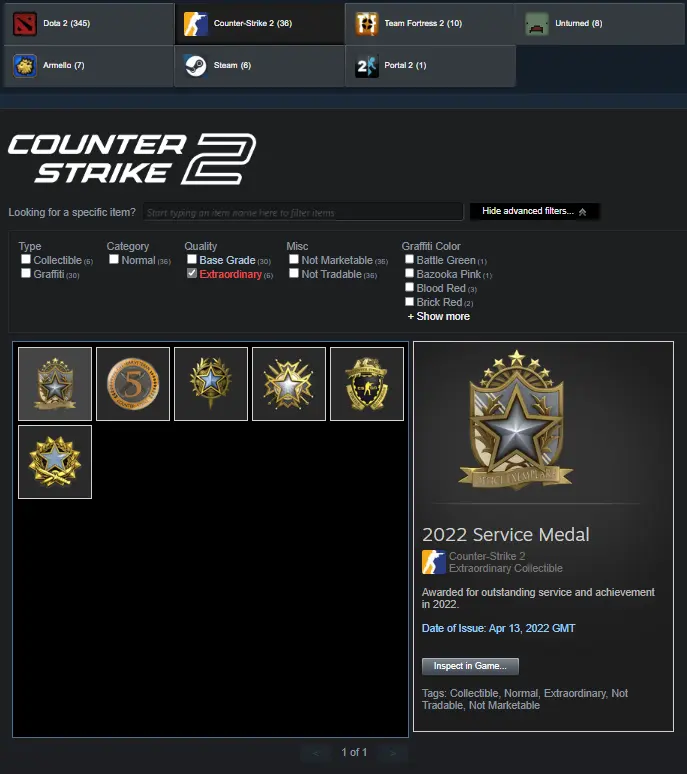The image size is (687, 774).
Task: Check the Collectible type filter
Action: click(x=26, y=259)
